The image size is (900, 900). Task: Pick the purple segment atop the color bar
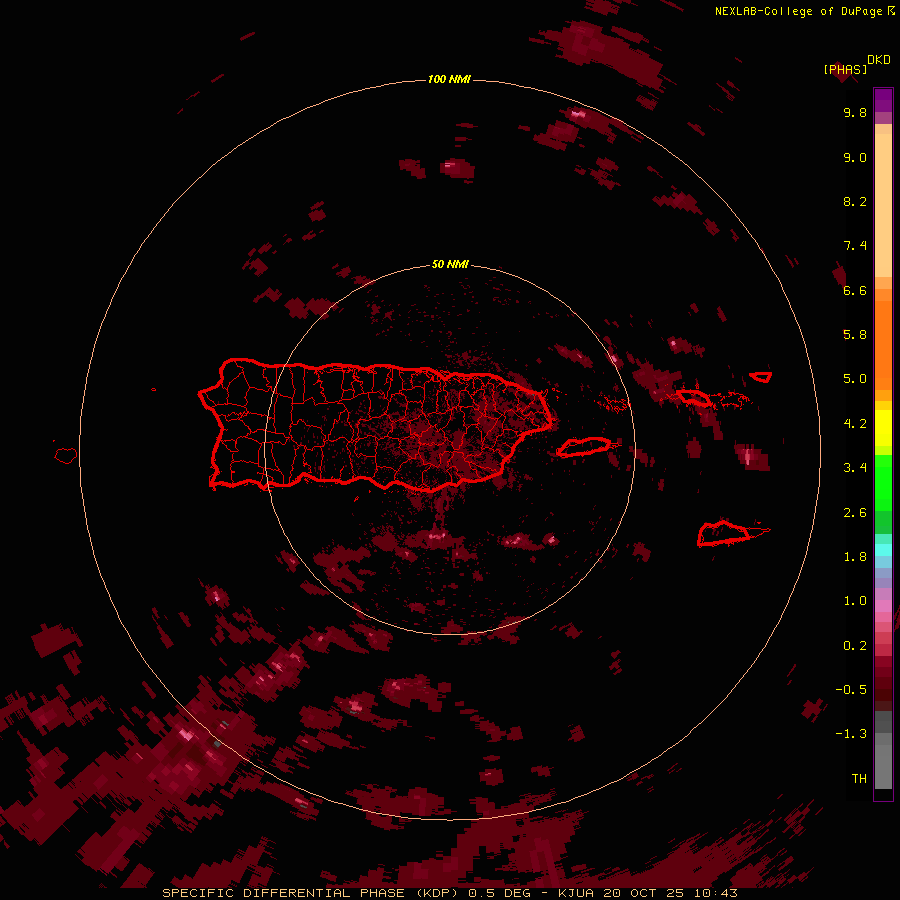(x=883, y=100)
